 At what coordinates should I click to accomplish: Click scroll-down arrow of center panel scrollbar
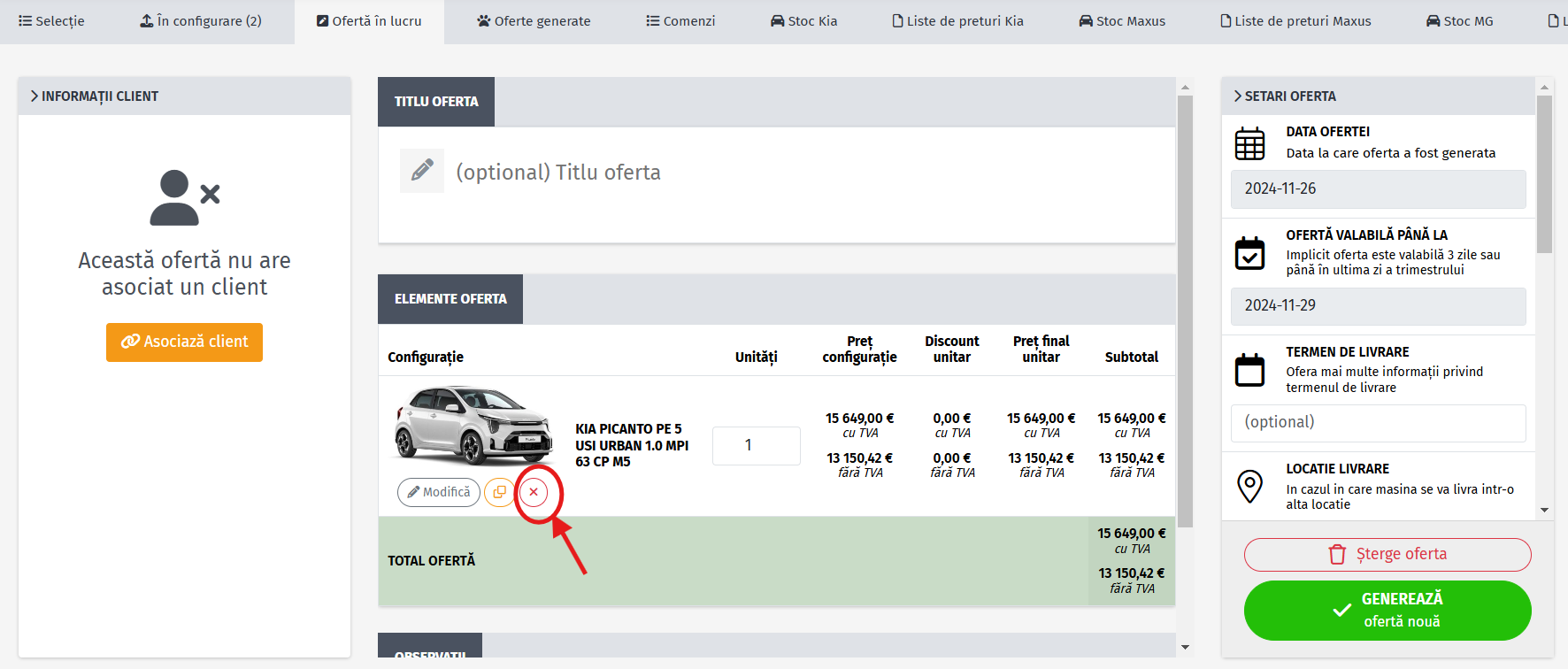pos(1185,648)
